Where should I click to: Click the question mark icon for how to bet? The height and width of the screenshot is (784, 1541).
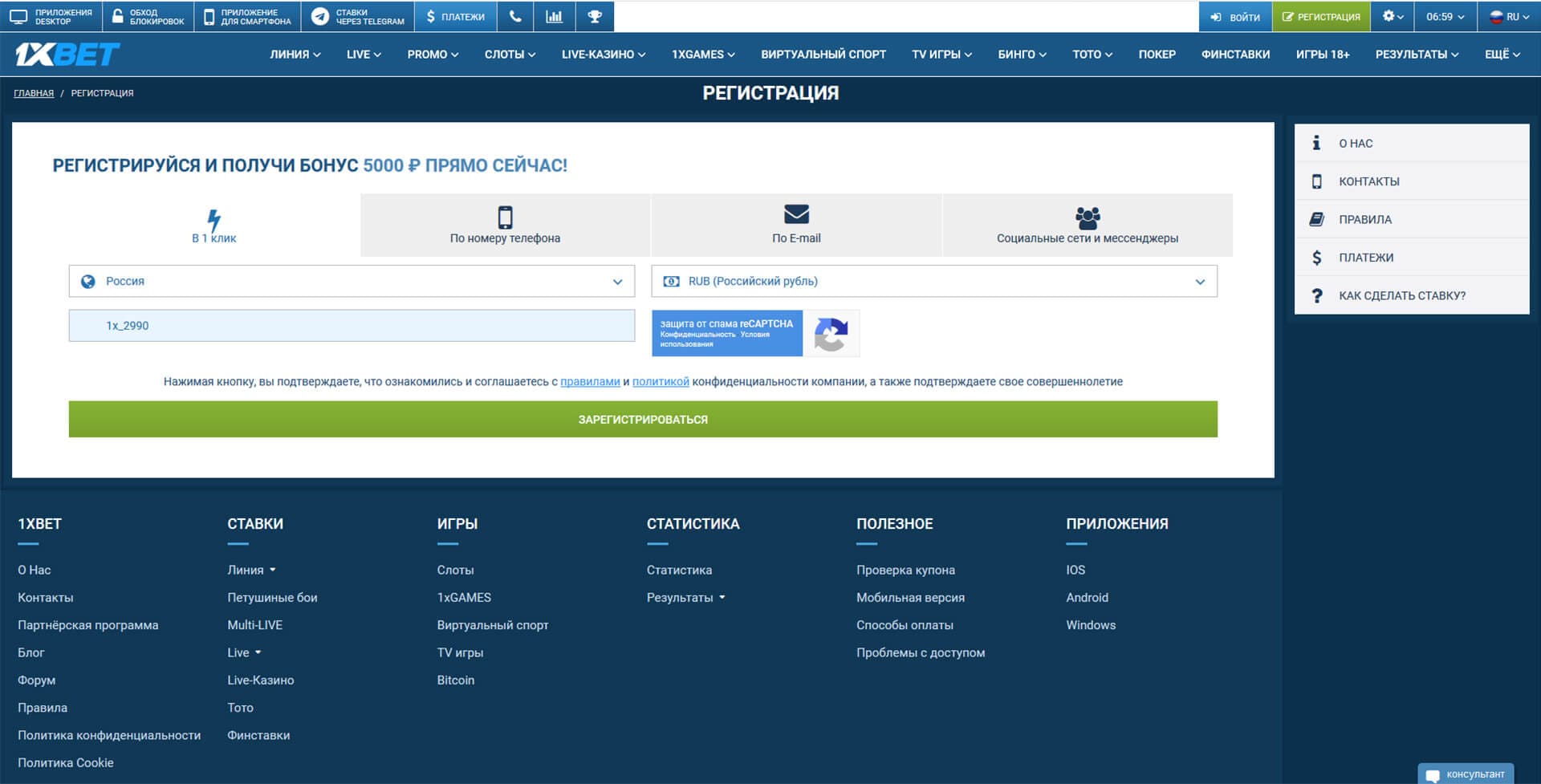[x=1316, y=295]
